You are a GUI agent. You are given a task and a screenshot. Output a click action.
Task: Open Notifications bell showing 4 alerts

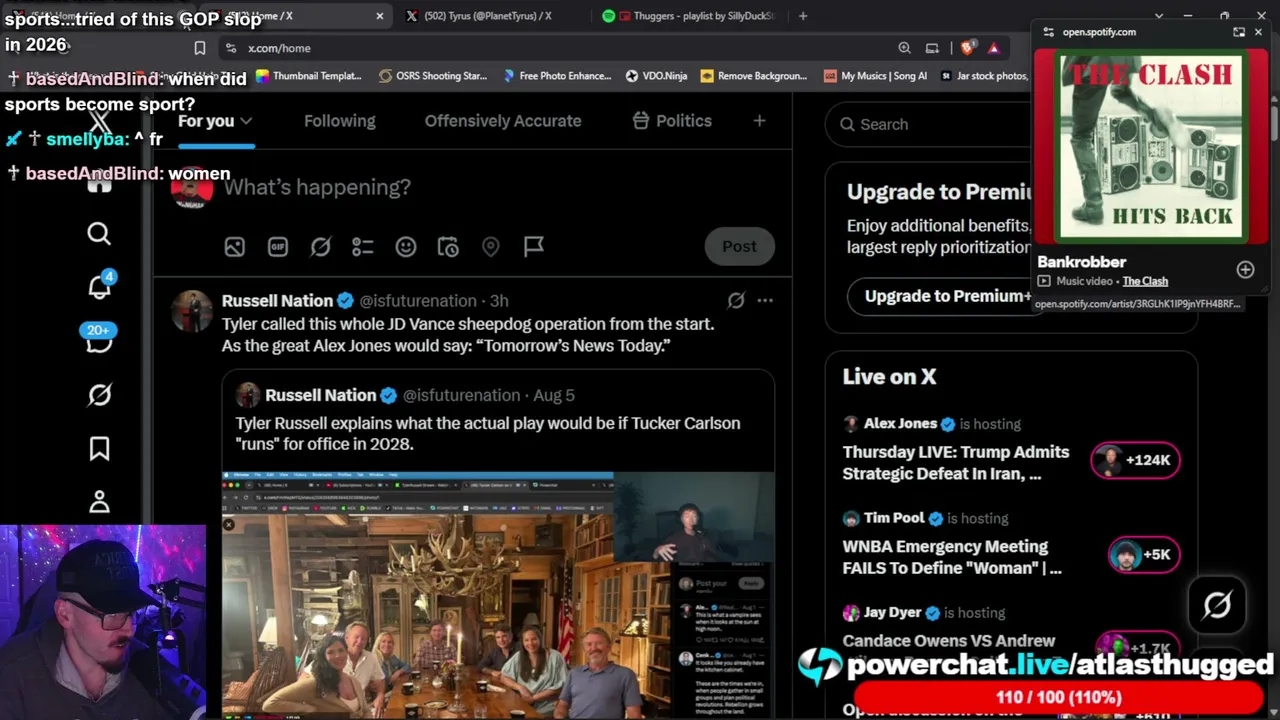pos(99,287)
